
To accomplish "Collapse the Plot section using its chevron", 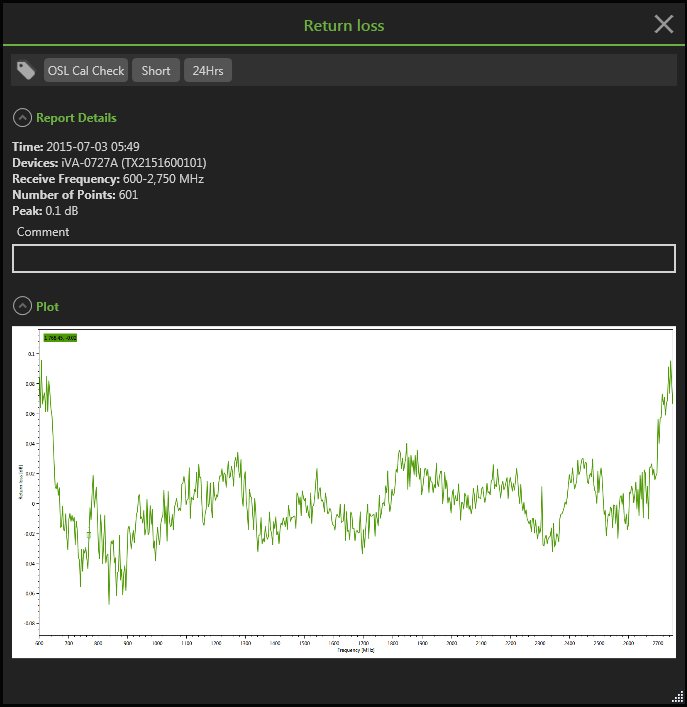I will [x=23, y=306].
